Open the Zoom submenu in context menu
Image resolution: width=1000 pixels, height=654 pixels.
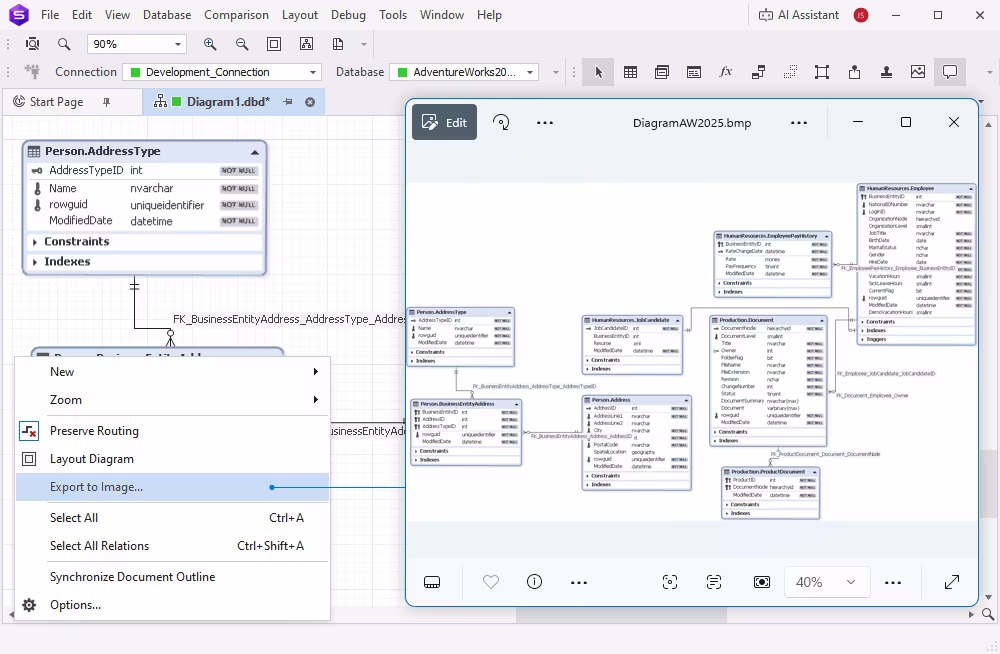coord(172,400)
